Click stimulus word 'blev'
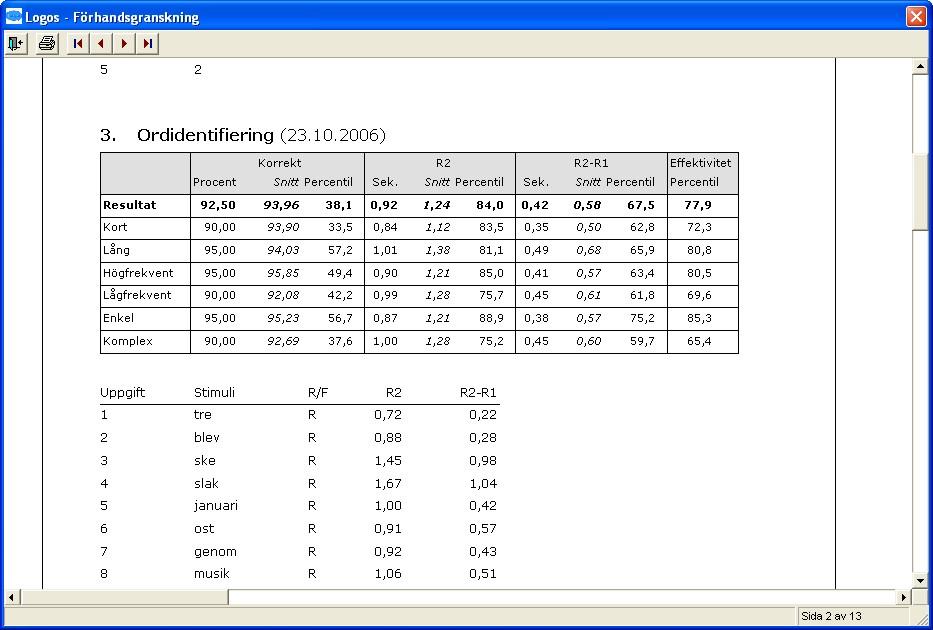Screen dimensions: 933x630 click(206, 438)
